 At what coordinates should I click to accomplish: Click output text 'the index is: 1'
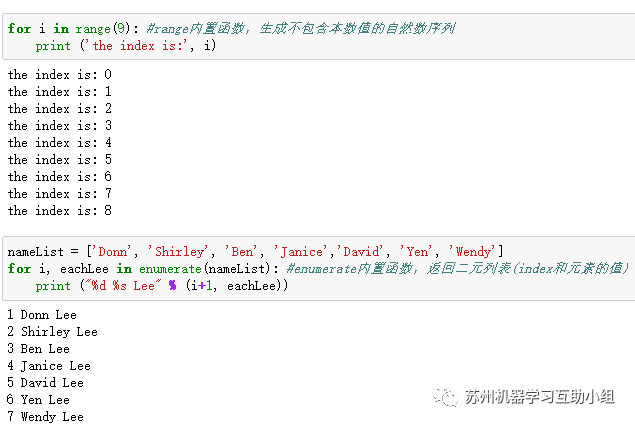point(60,92)
